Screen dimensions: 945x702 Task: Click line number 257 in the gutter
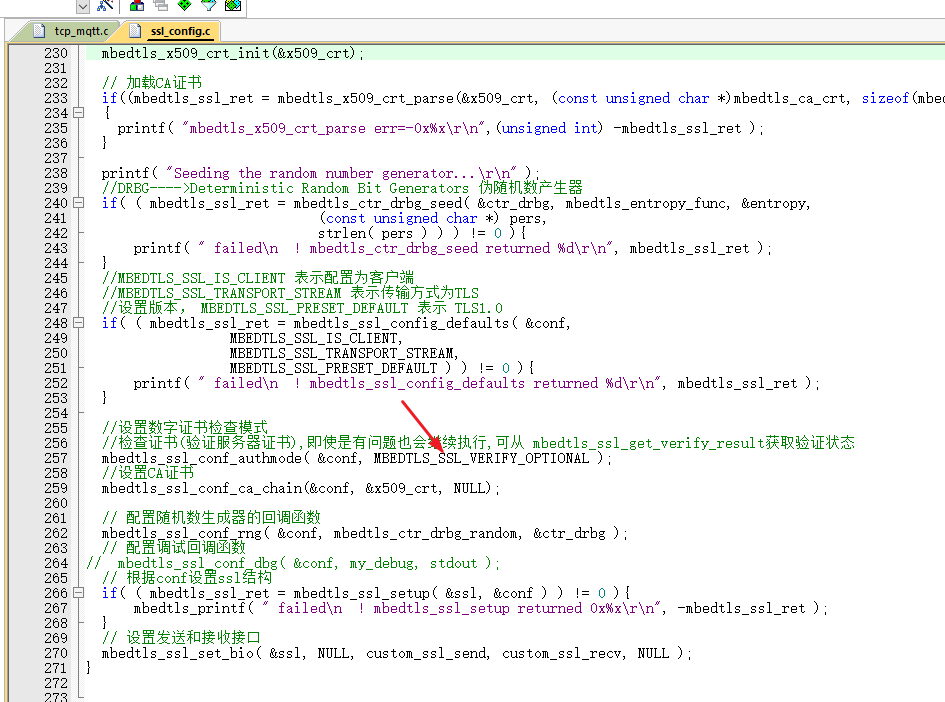[x=56, y=458]
